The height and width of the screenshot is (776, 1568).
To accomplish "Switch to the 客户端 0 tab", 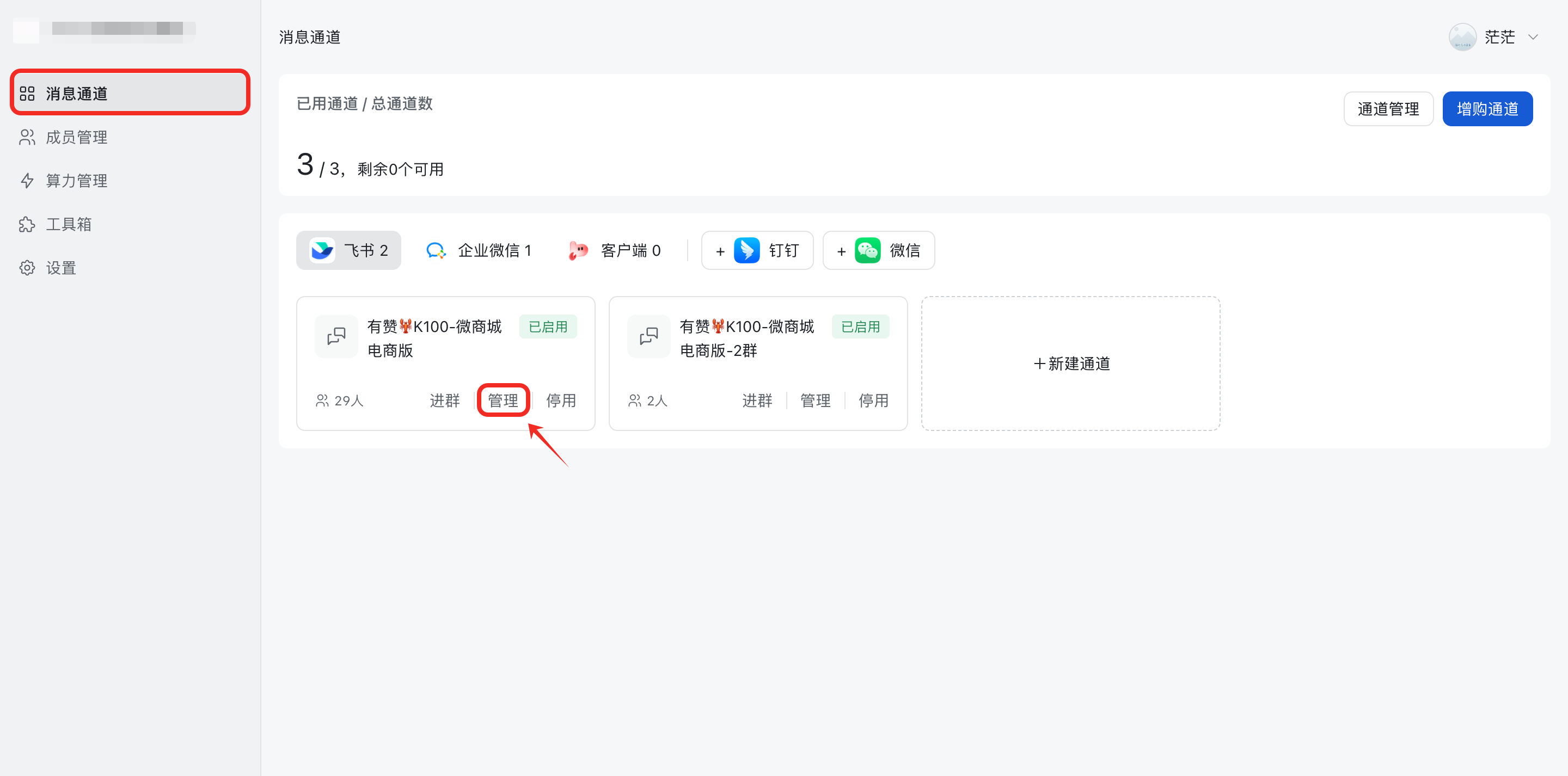I will (x=615, y=250).
